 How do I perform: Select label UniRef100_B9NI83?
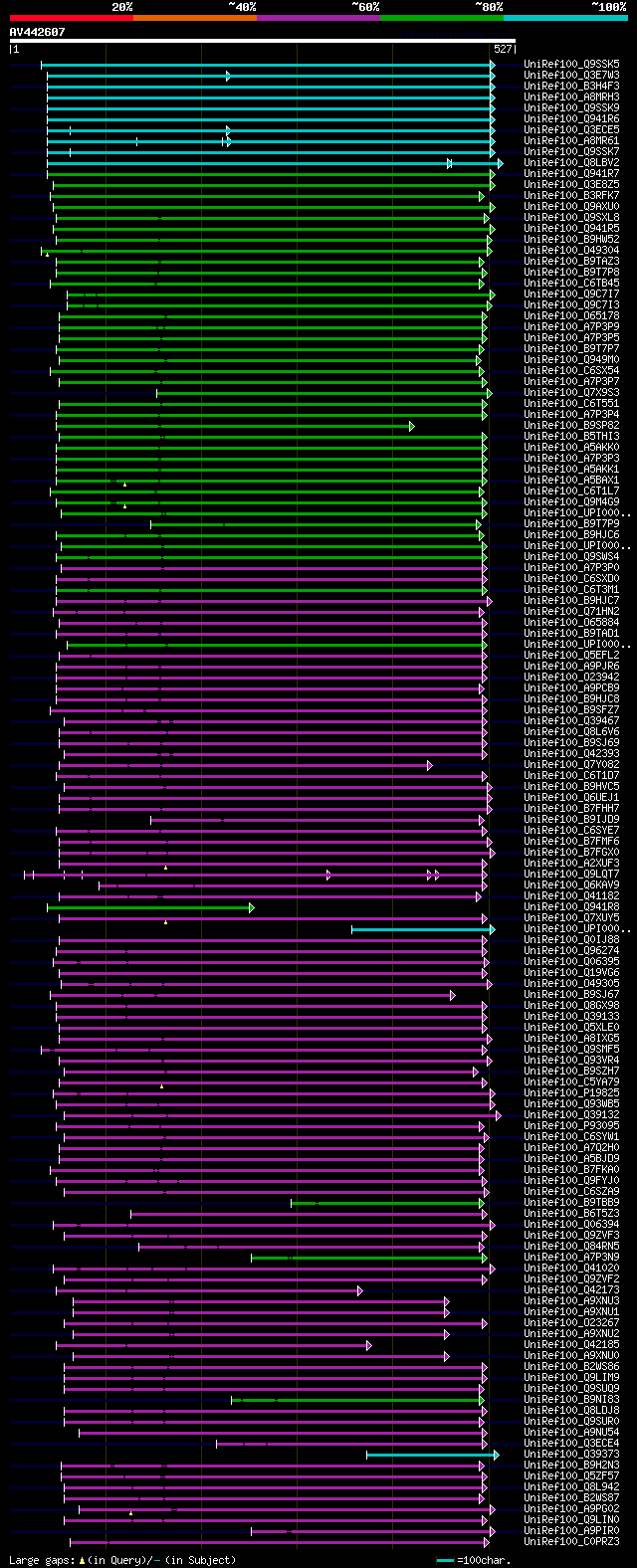(572, 1399)
